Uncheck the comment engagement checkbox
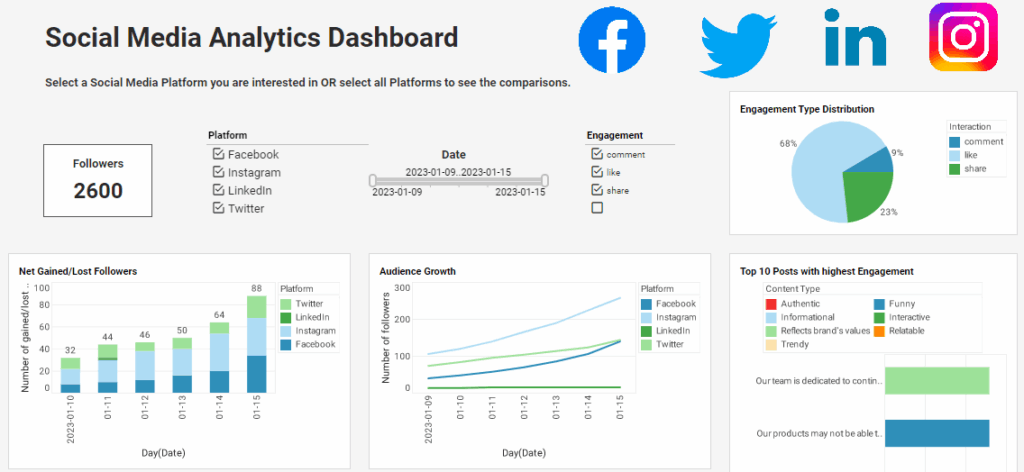 pos(597,155)
